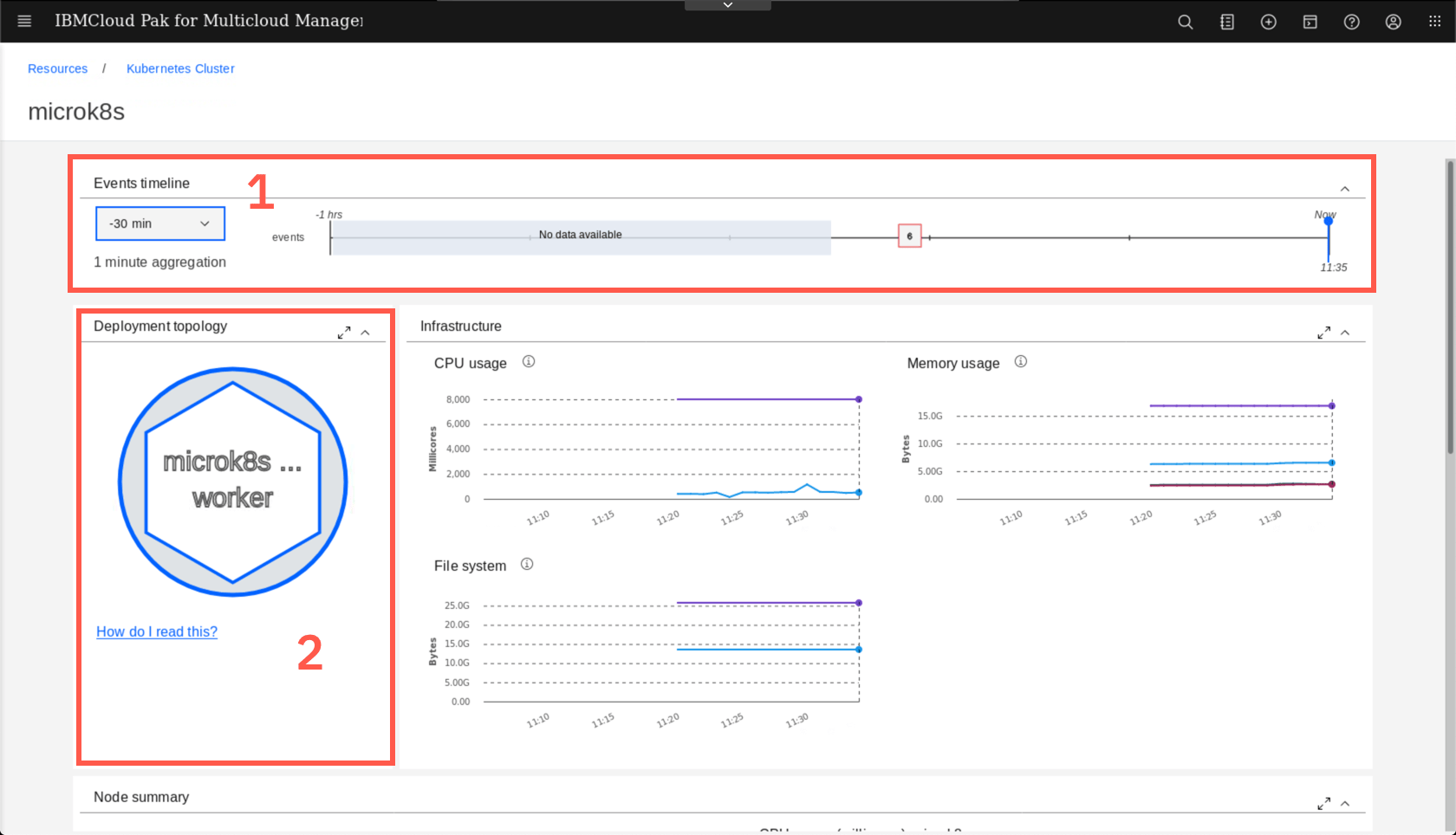Open the -30 min time range dropdown
This screenshot has height=835, width=1456.
click(x=159, y=223)
